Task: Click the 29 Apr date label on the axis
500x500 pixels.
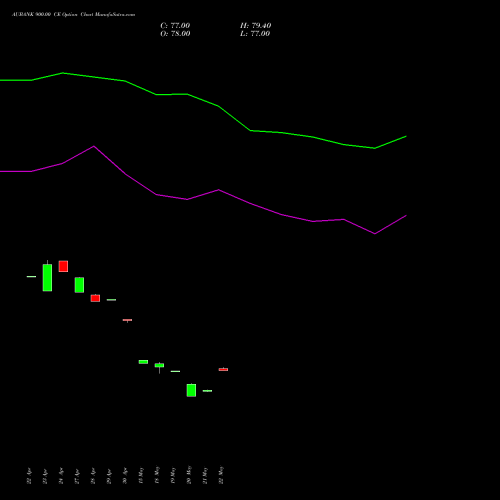Action: click(x=109, y=476)
